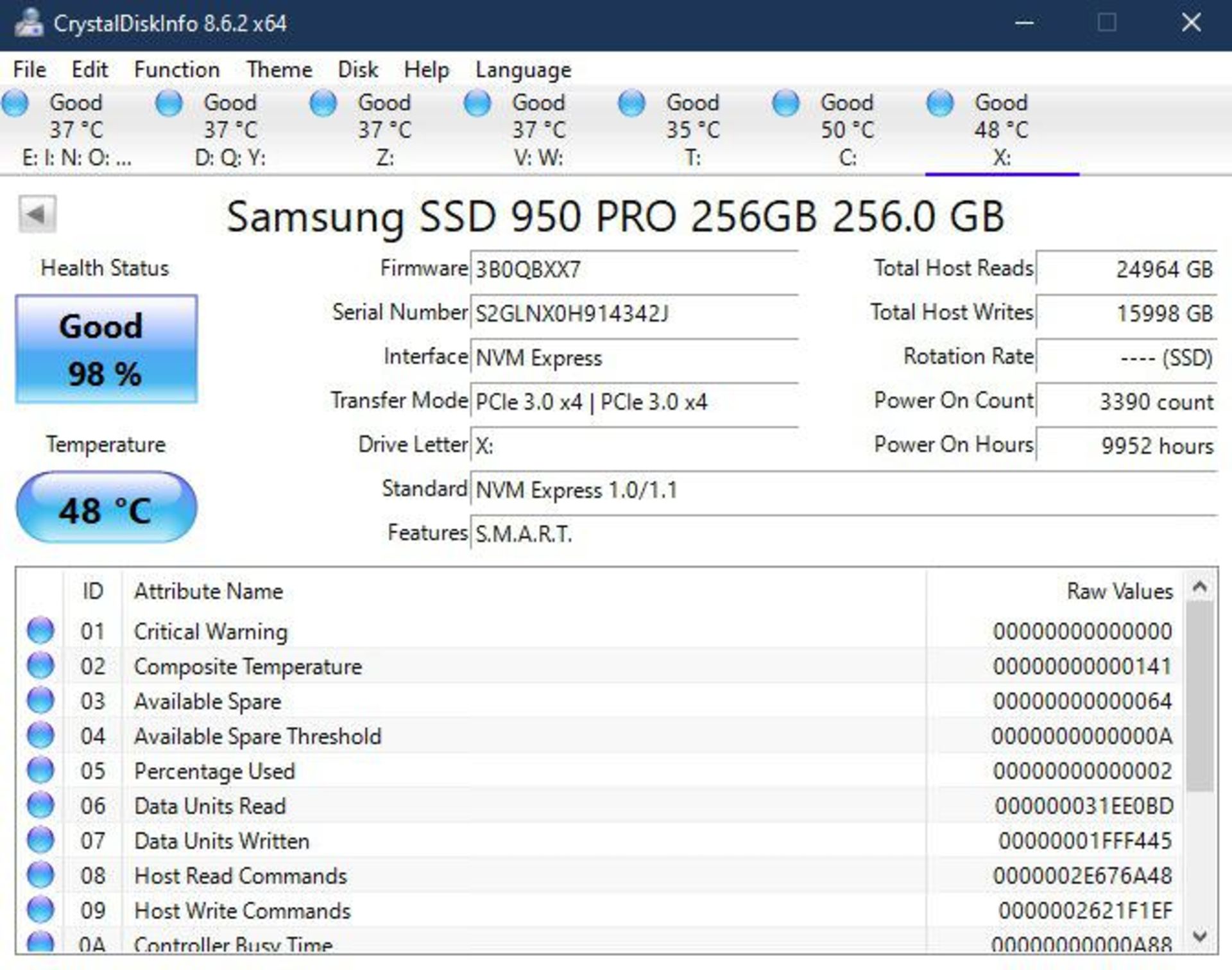Click Power On Hours value 9952 hours
This screenshot has height=970, width=1232.
(x=1127, y=445)
